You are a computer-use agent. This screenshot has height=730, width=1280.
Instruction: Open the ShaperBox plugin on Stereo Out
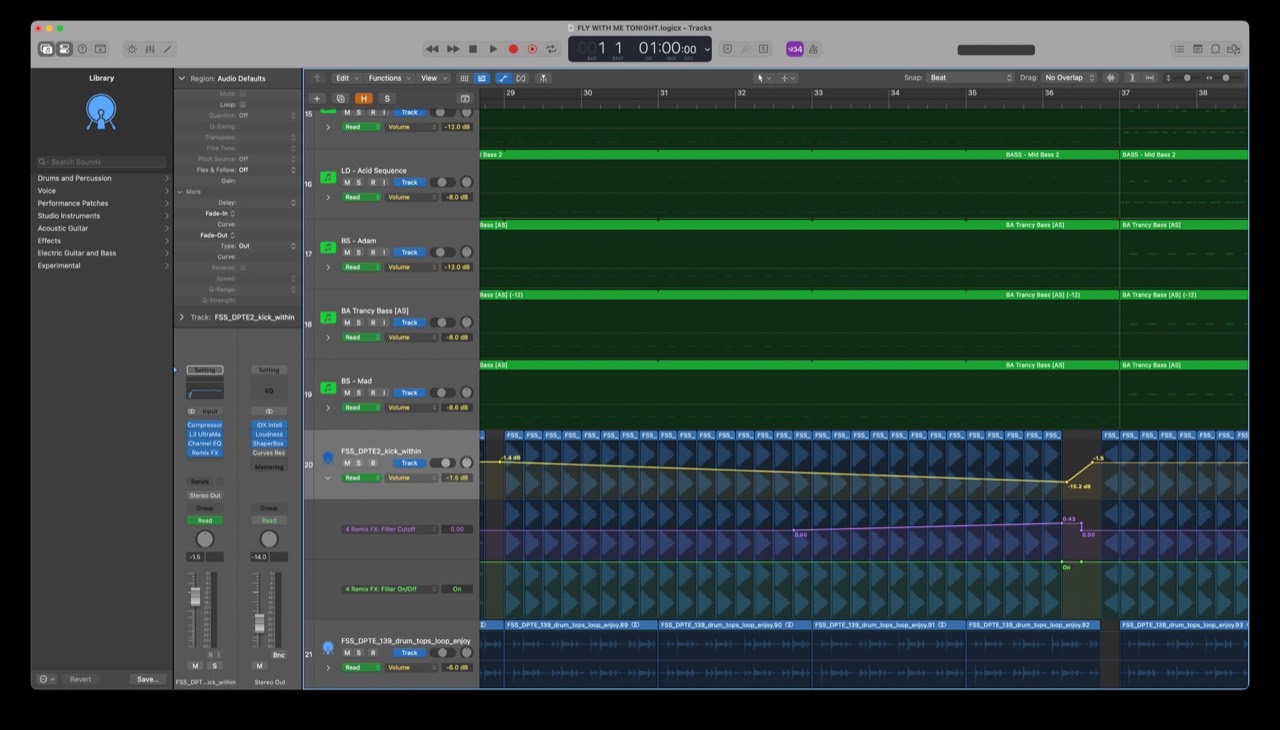tap(269, 443)
